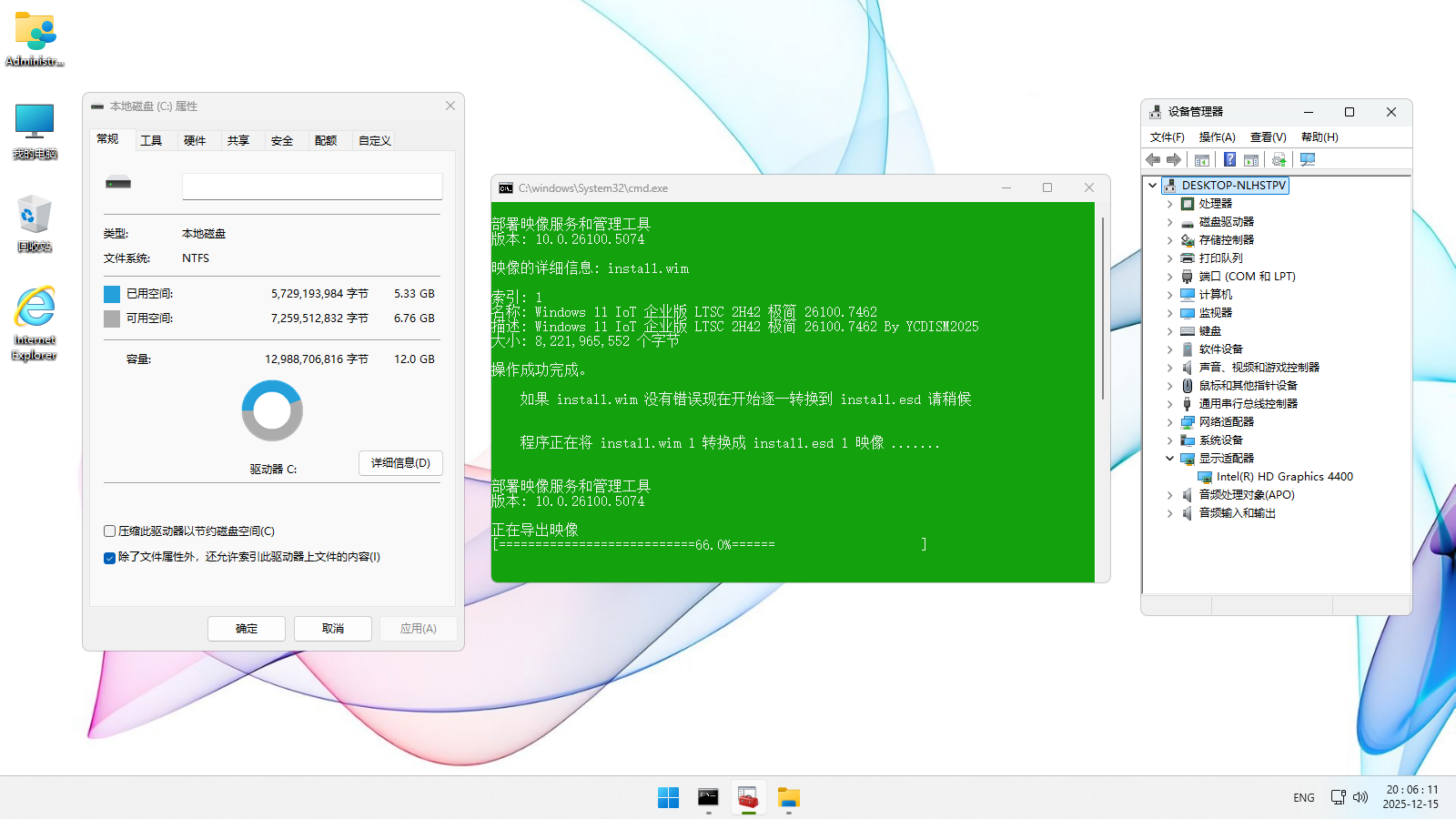This screenshot has height=819, width=1456.
Task: Click the blue Help question-mark toolbar icon
Action: pos(1229,160)
